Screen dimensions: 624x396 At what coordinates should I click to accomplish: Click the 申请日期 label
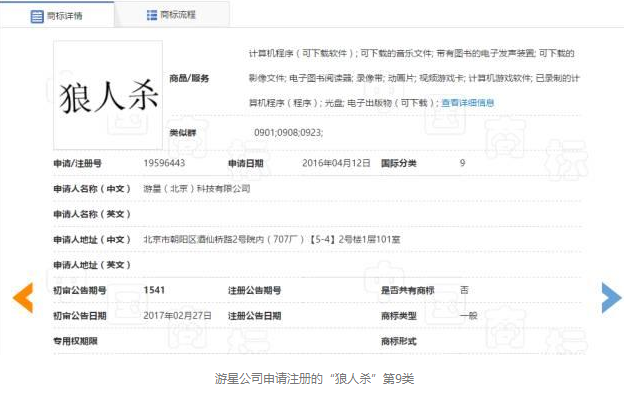pos(246,164)
